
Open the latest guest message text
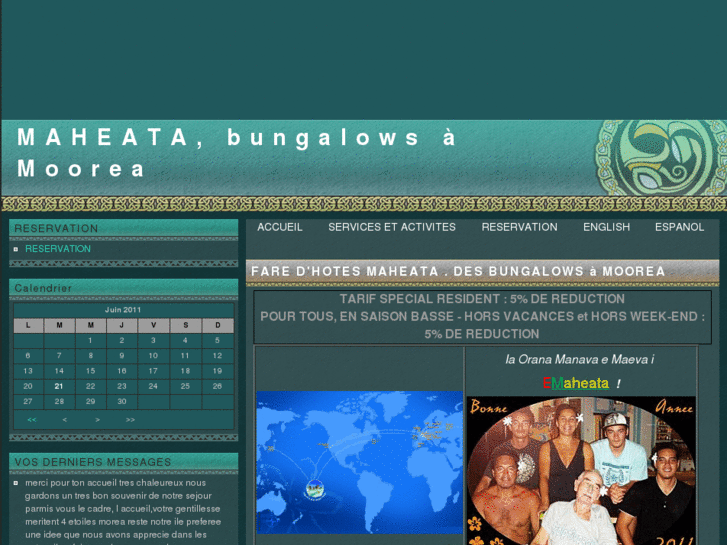[x=123, y=512]
